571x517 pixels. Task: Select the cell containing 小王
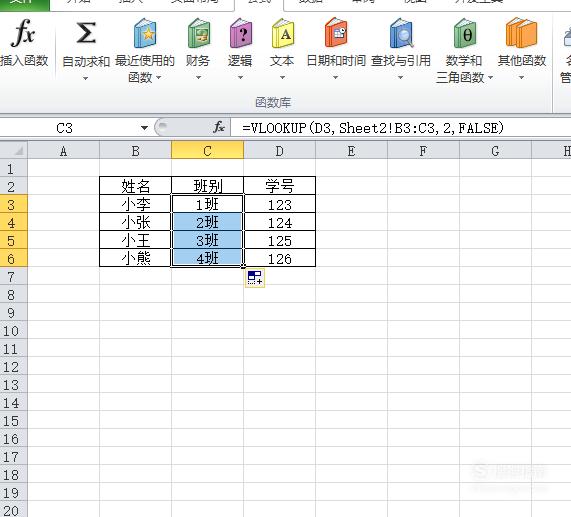pyautogui.click(x=135, y=240)
